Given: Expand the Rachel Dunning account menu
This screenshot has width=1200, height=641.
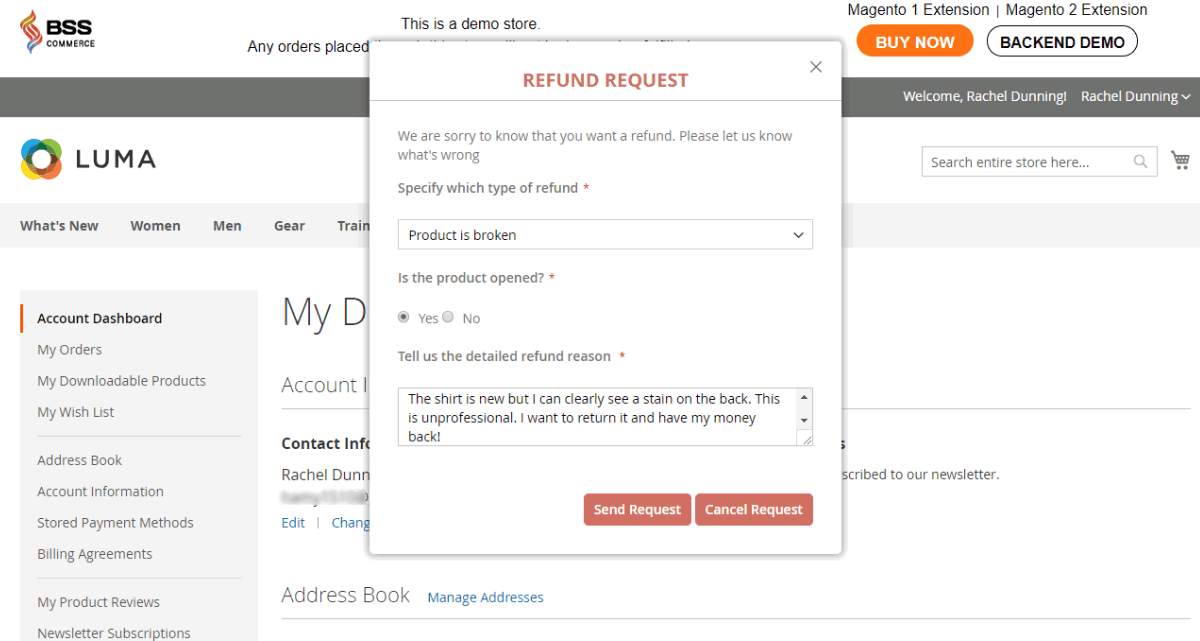Looking at the screenshot, I should click(1135, 97).
